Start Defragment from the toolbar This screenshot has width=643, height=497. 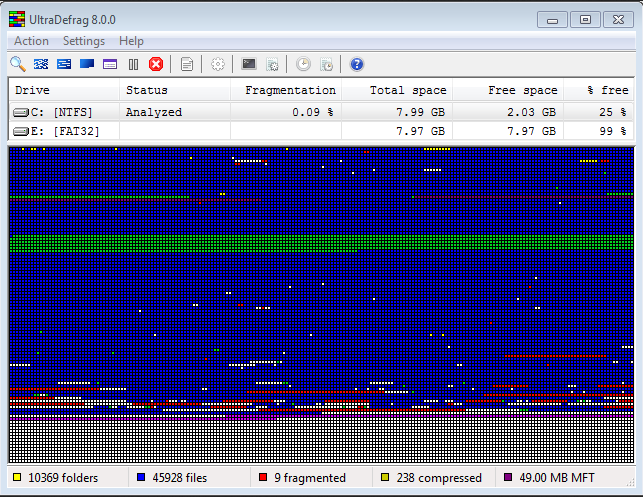pyautogui.click(x=41, y=64)
